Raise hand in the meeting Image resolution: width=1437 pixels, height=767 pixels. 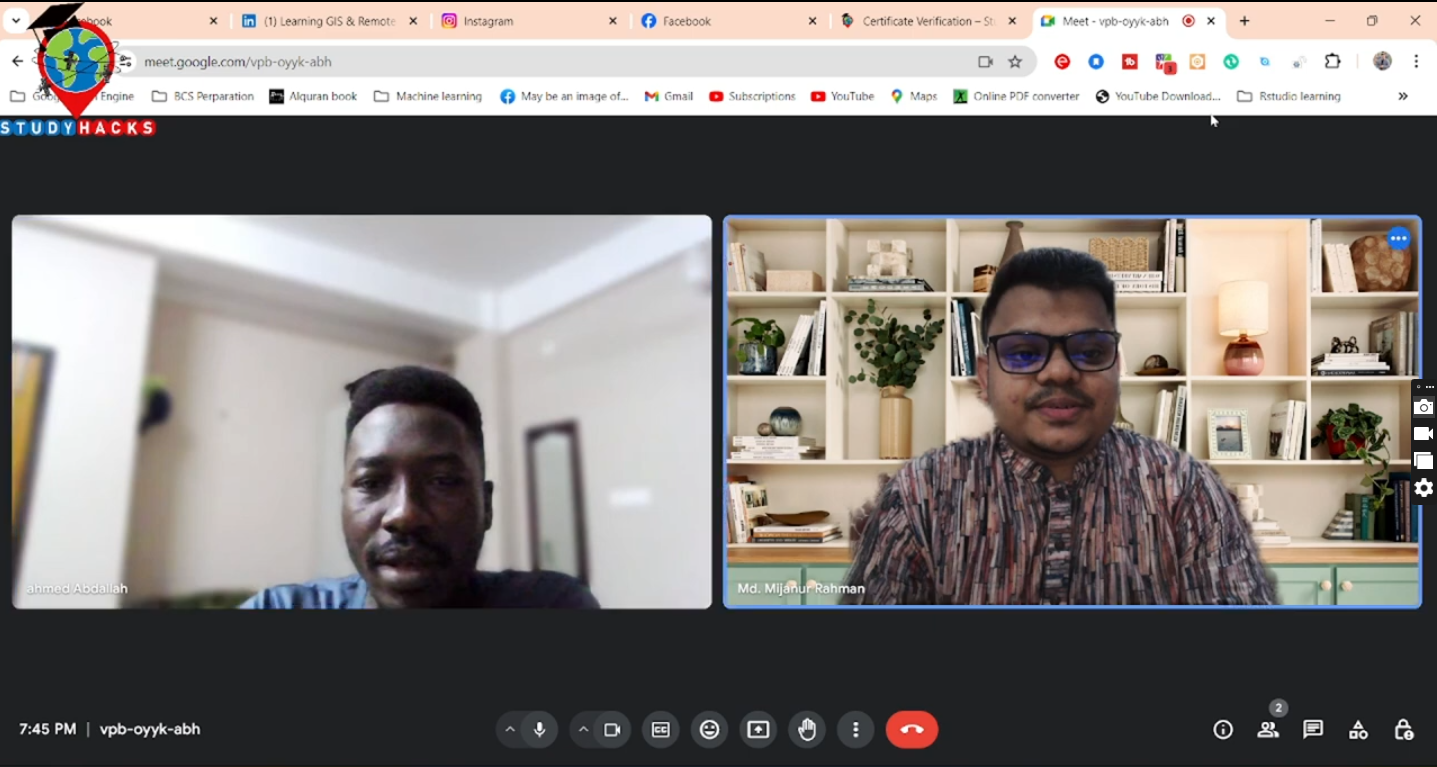[x=807, y=730]
